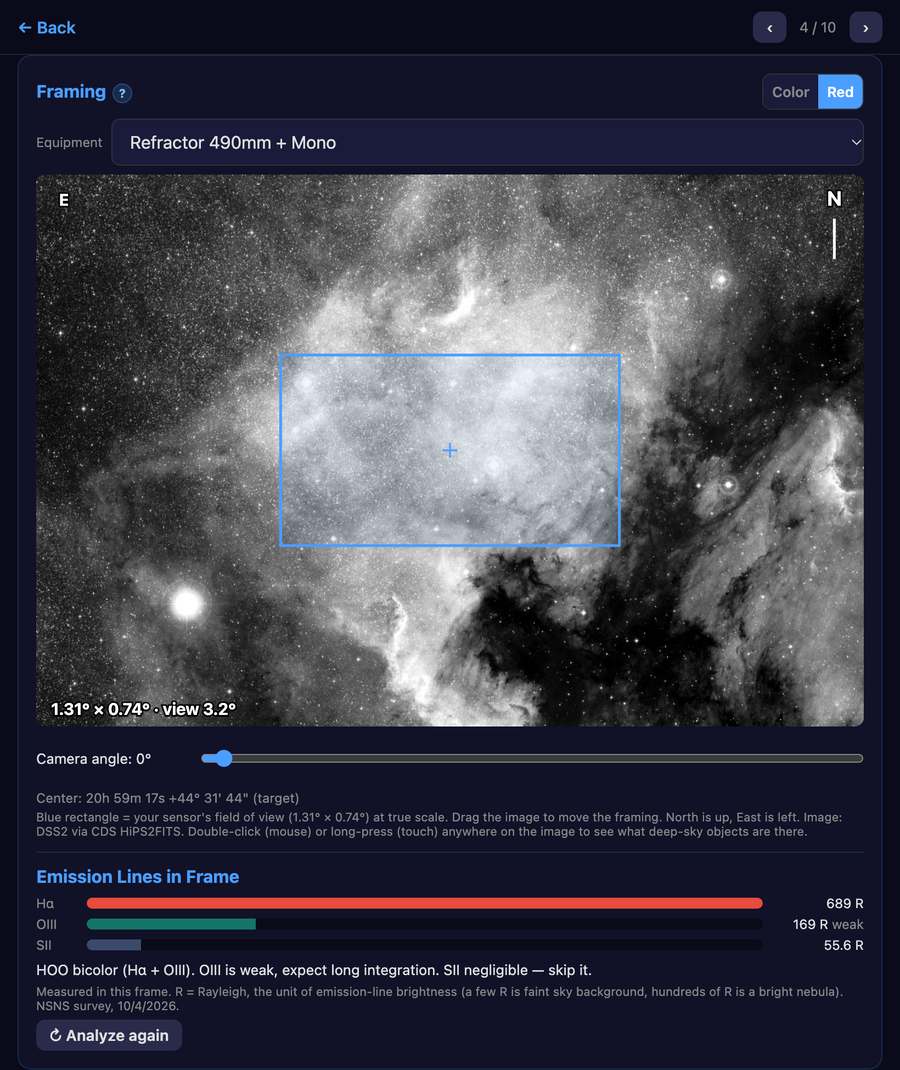
Task: Click the 'Framing' heading
Action: 71,92
